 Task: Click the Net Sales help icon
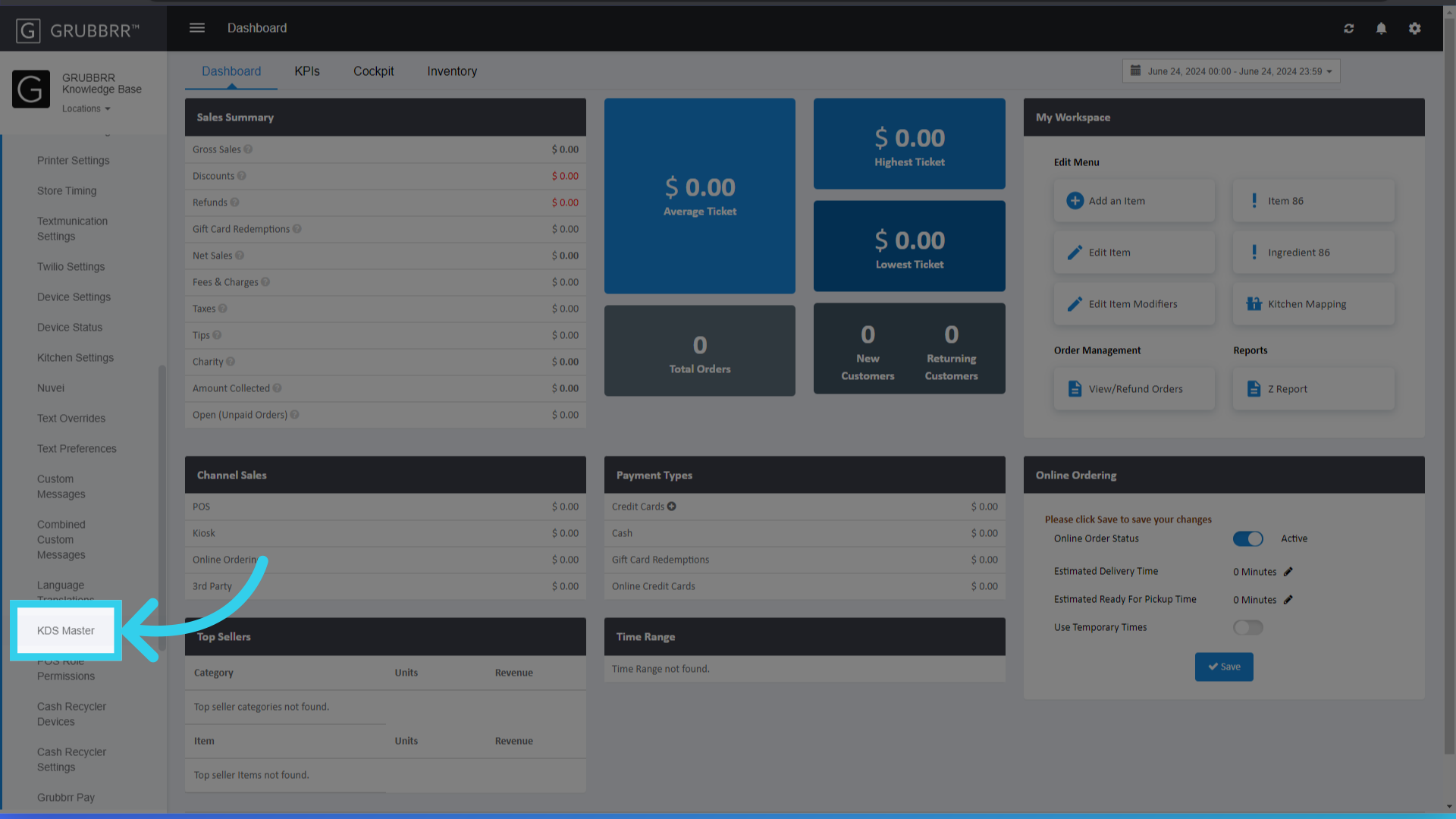pyautogui.click(x=240, y=256)
